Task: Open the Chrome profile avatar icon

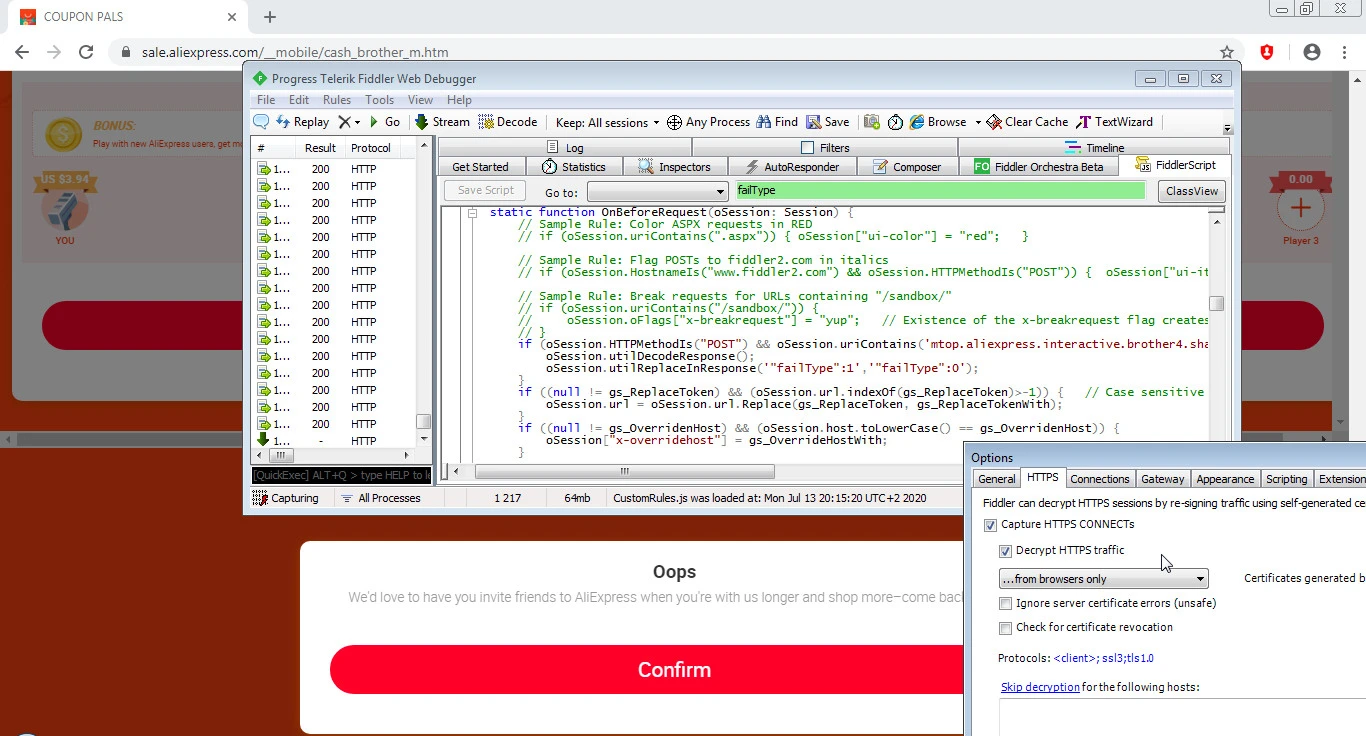Action: click(x=1312, y=52)
